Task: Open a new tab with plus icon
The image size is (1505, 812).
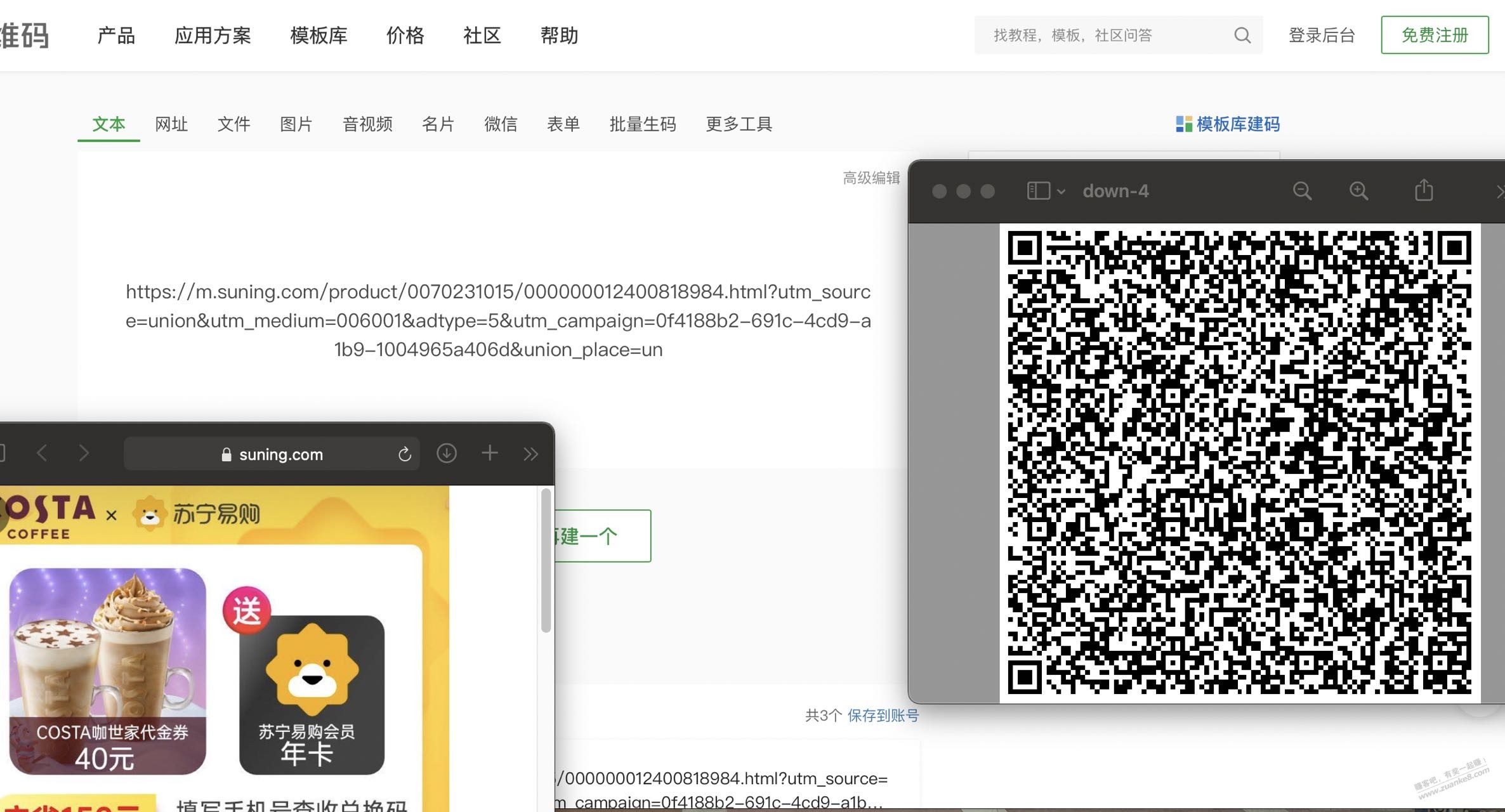Action: pos(490,453)
